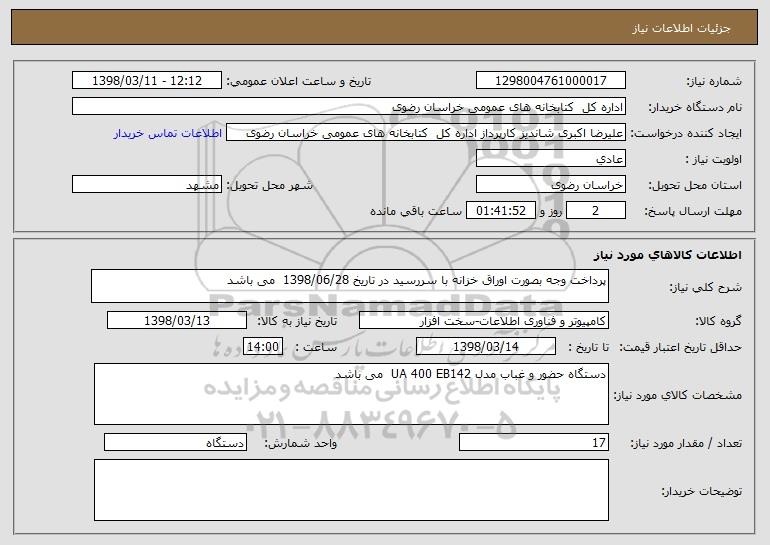
Task: Click the remaining days field showing 2
Action: pos(596,211)
